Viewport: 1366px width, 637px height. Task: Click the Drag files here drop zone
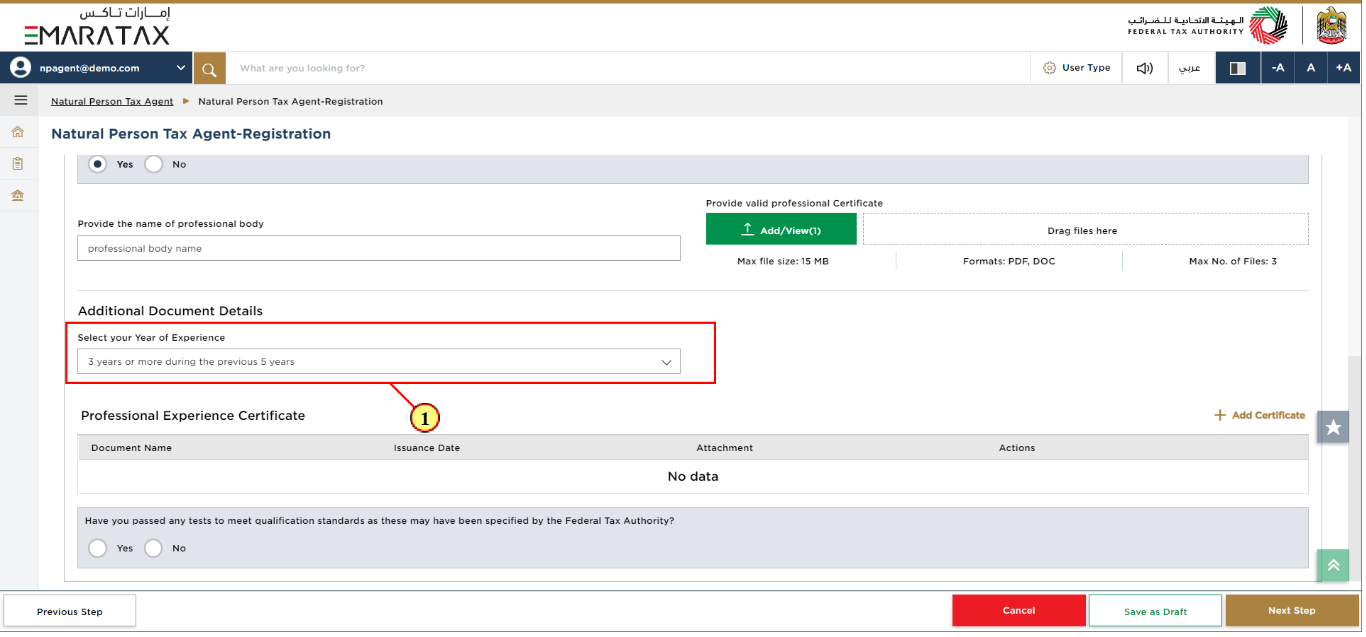1085,230
